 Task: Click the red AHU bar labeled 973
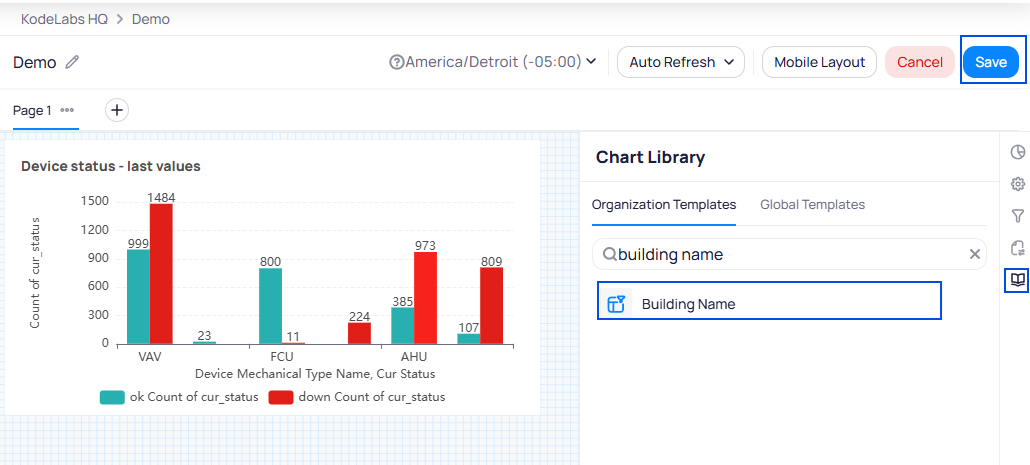(425, 298)
